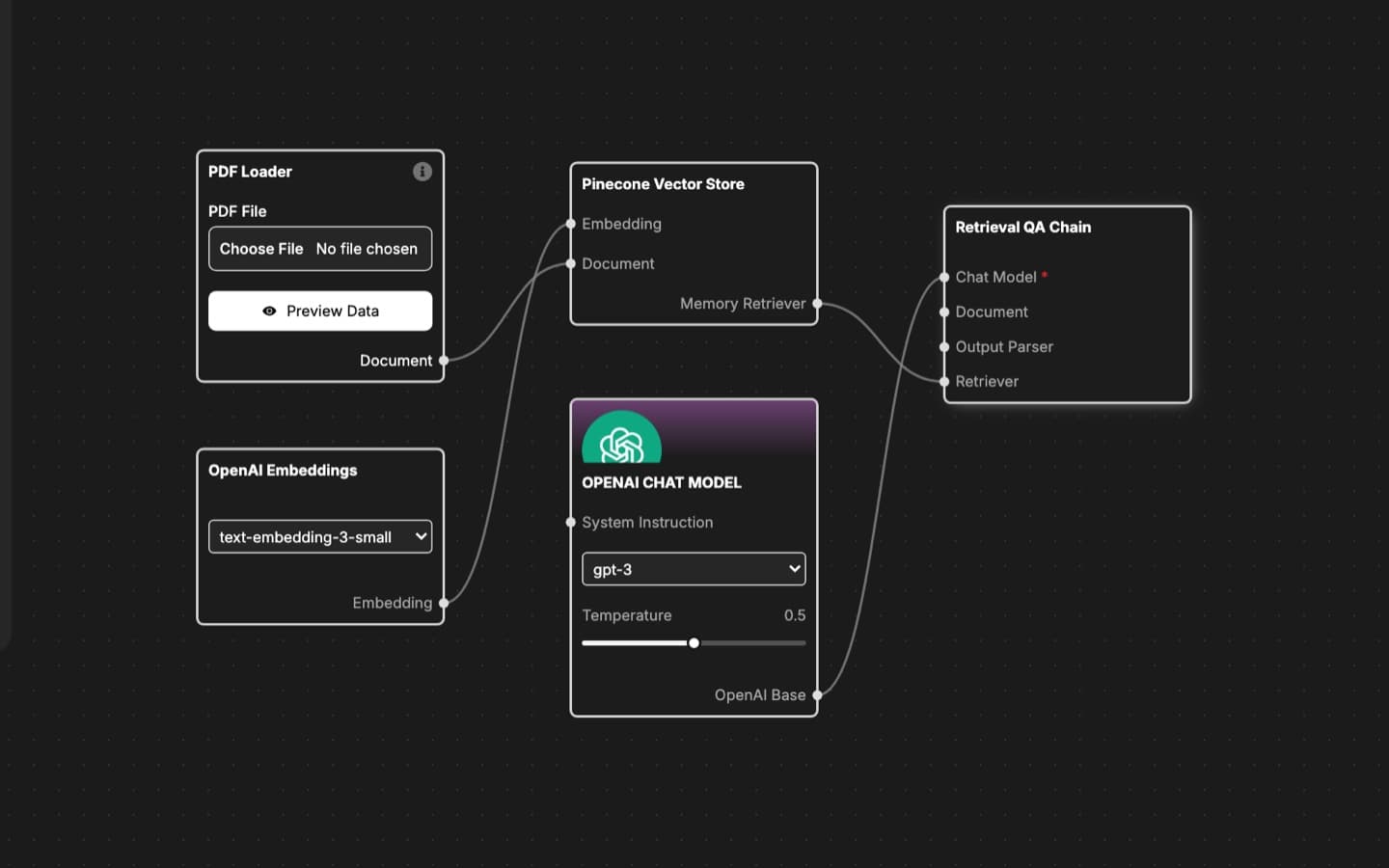1389x868 pixels.
Task: Click the OpenAI Base output port
Action: coord(817,695)
